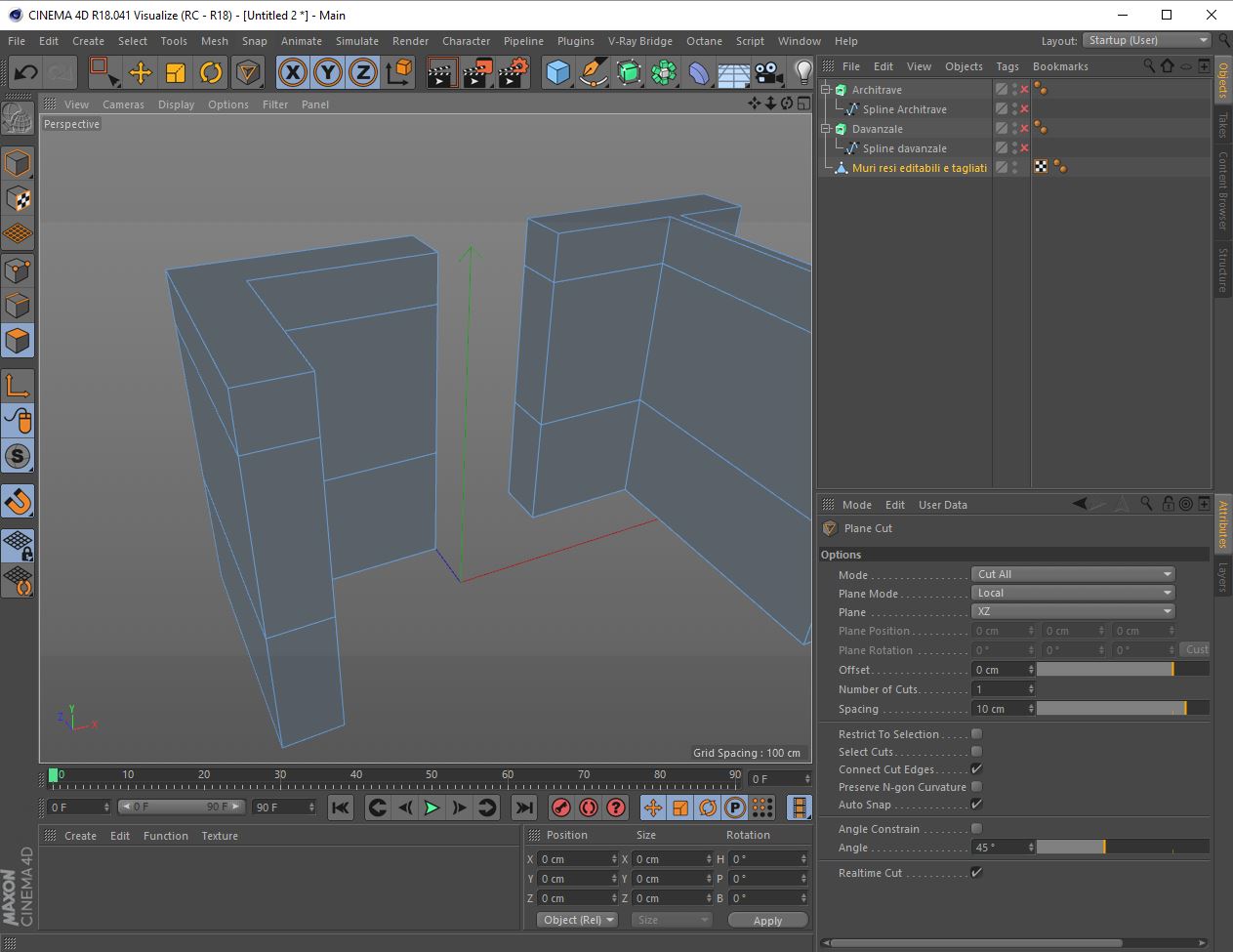Go to start of animation
Viewport: 1233px width, 952px height.
tap(340, 807)
